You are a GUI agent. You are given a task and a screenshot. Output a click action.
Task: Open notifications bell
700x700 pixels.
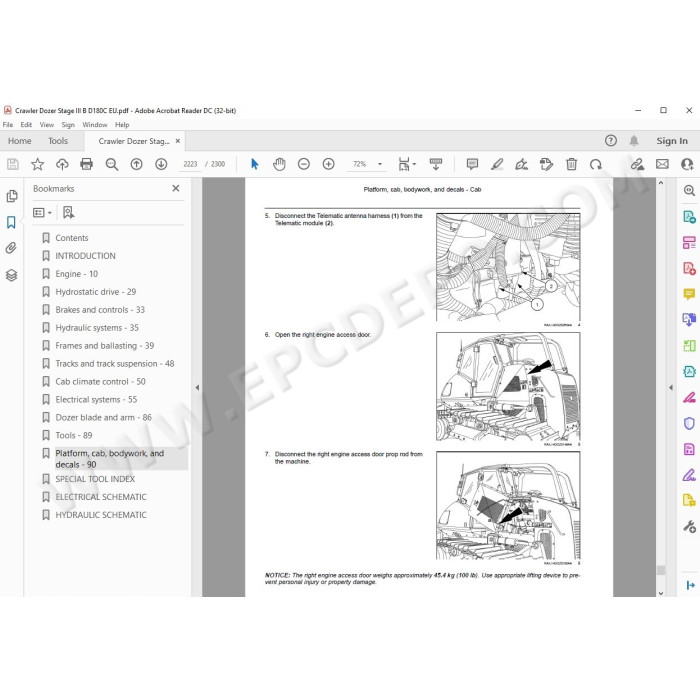point(634,141)
